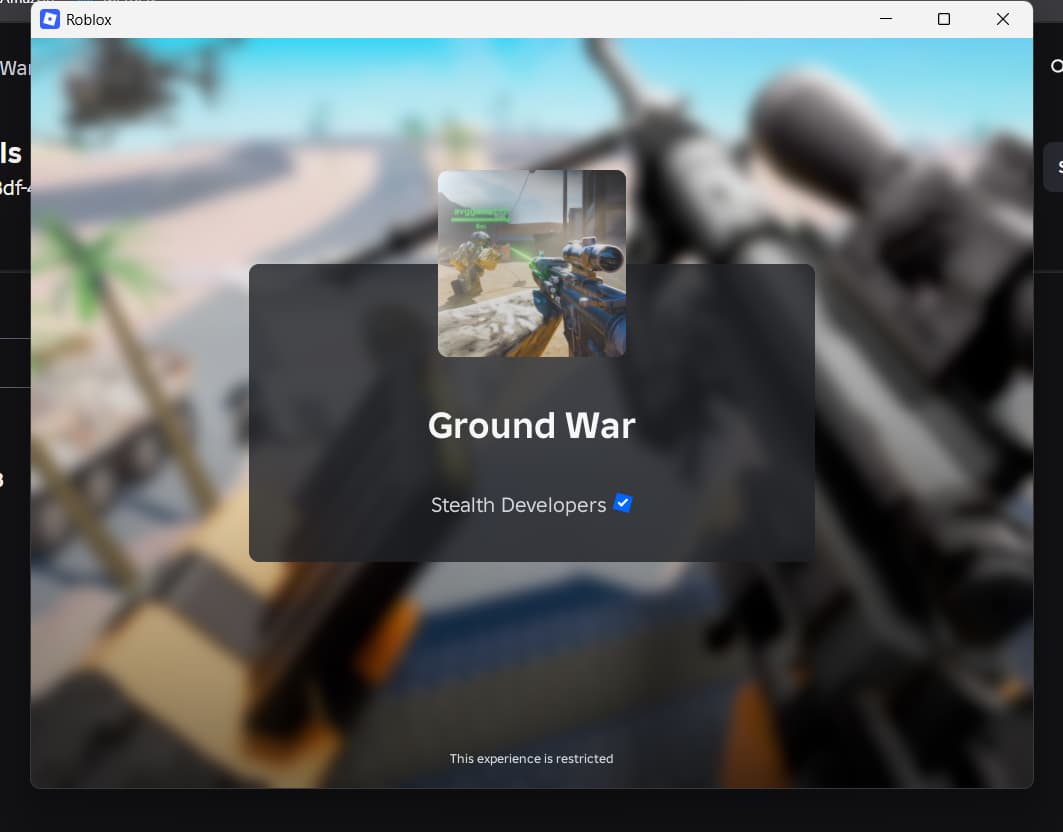The height and width of the screenshot is (832, 1063).
Task: Open the Stealth Developers creator name
Action: (519, 505)
